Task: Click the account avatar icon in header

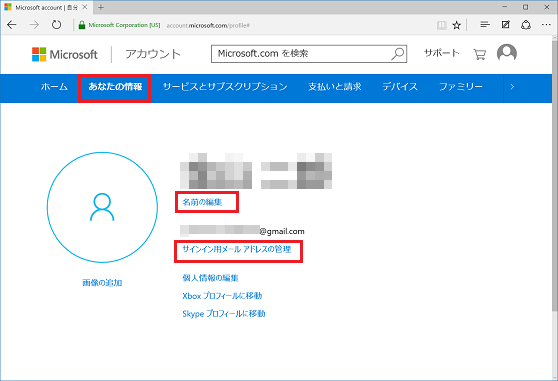Action: 507,53
